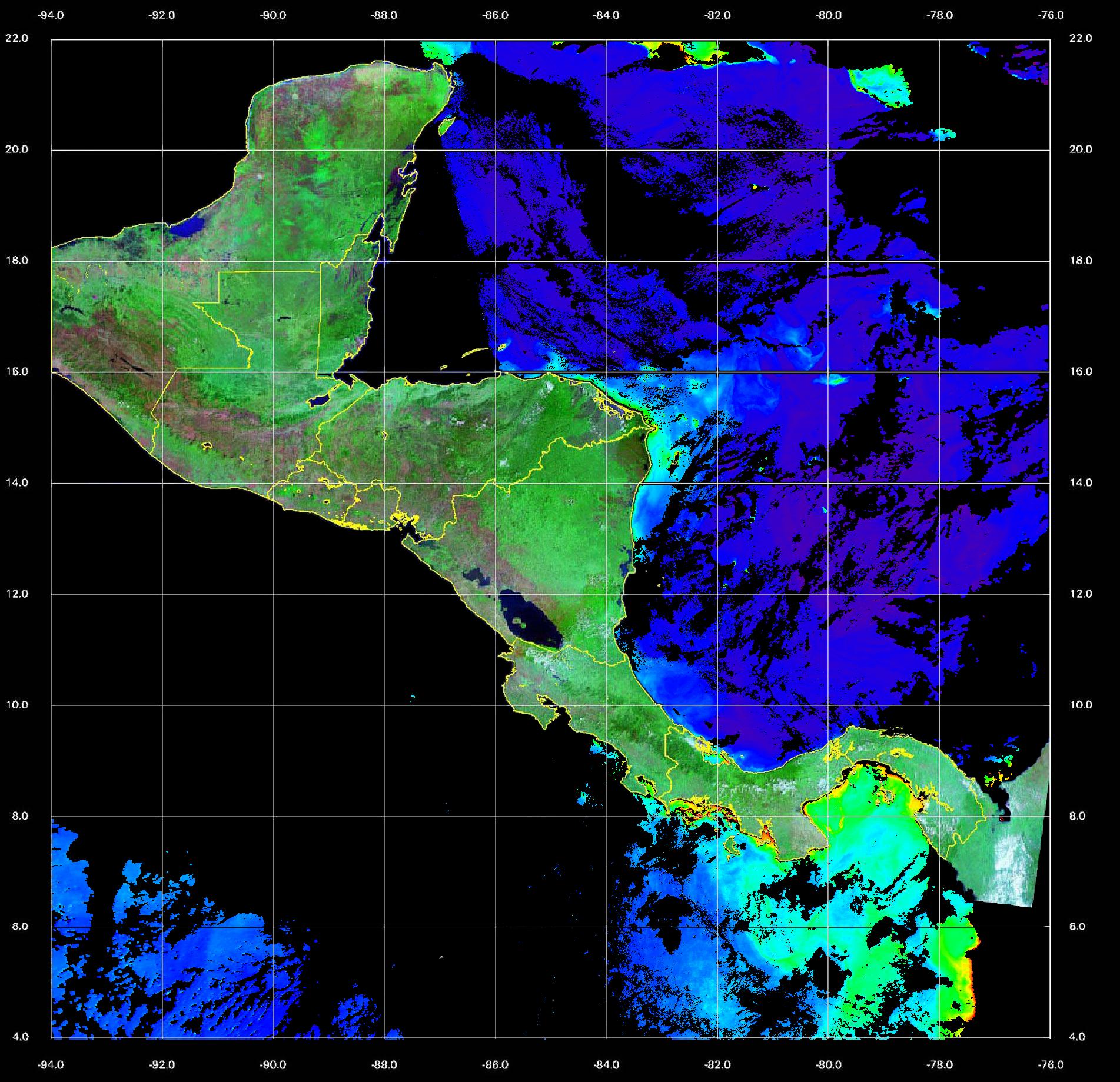Click the 10.0 latitude label on right axis

pyautogui.click(x=1080, y=705)
